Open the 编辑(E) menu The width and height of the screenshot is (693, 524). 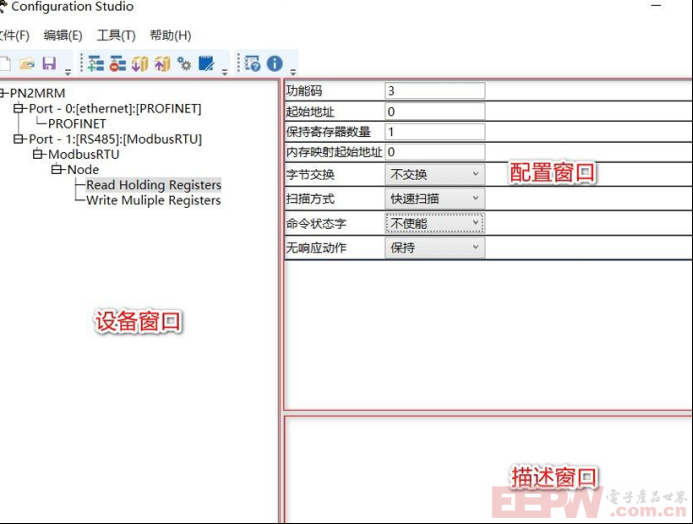[63, 35]
